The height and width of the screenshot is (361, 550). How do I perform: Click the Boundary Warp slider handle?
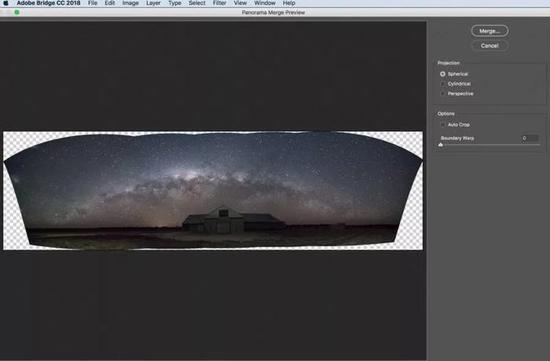point(441,145)
